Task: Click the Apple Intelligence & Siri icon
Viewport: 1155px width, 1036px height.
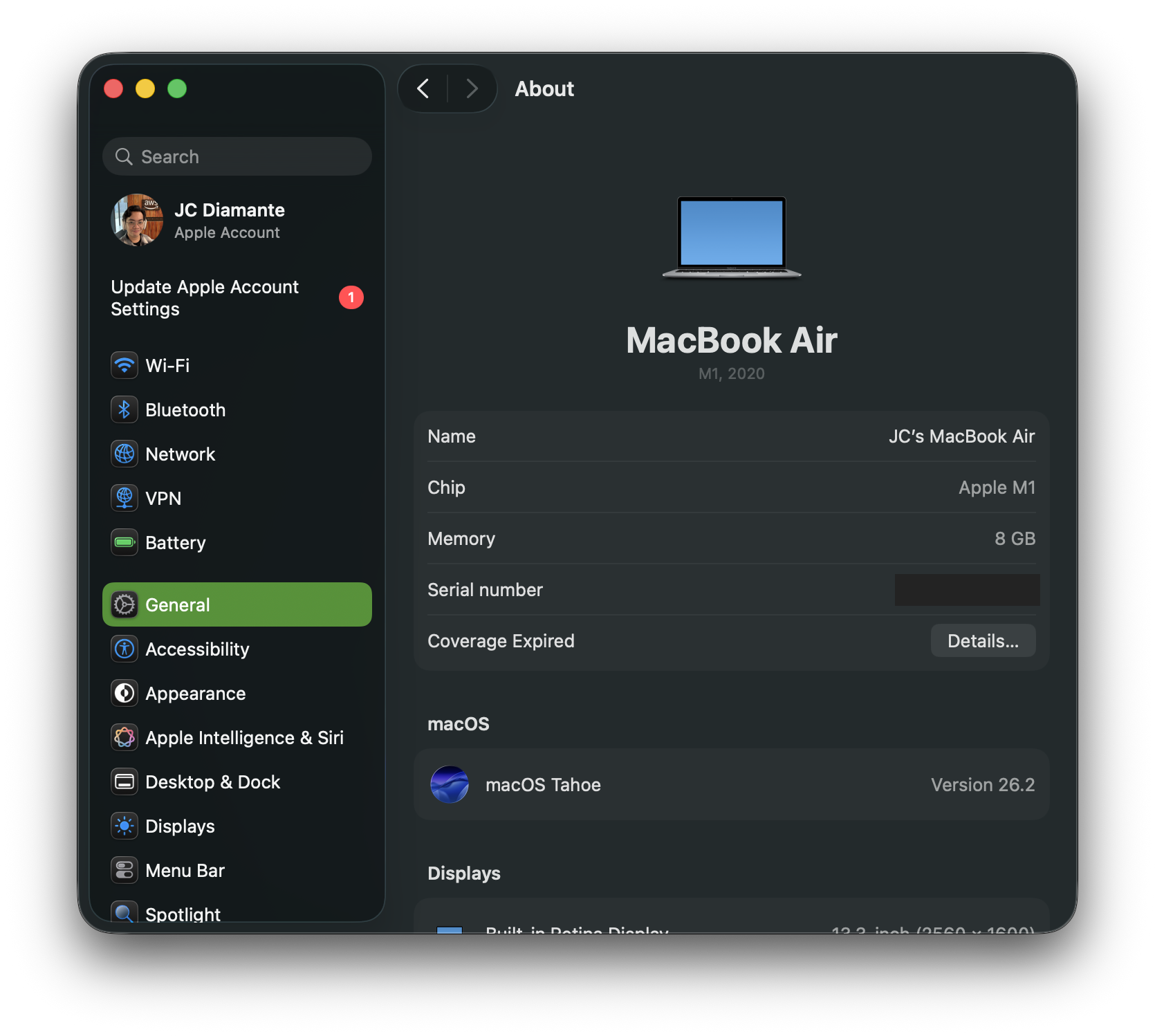Action: tap(124, 737)
